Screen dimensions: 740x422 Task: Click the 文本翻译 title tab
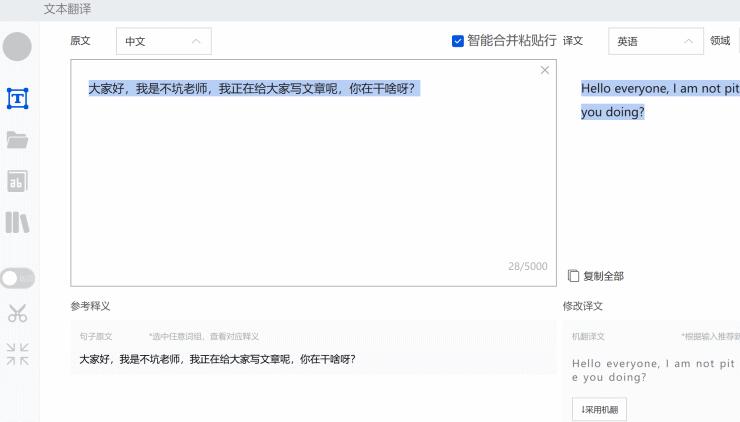[67, 9]
